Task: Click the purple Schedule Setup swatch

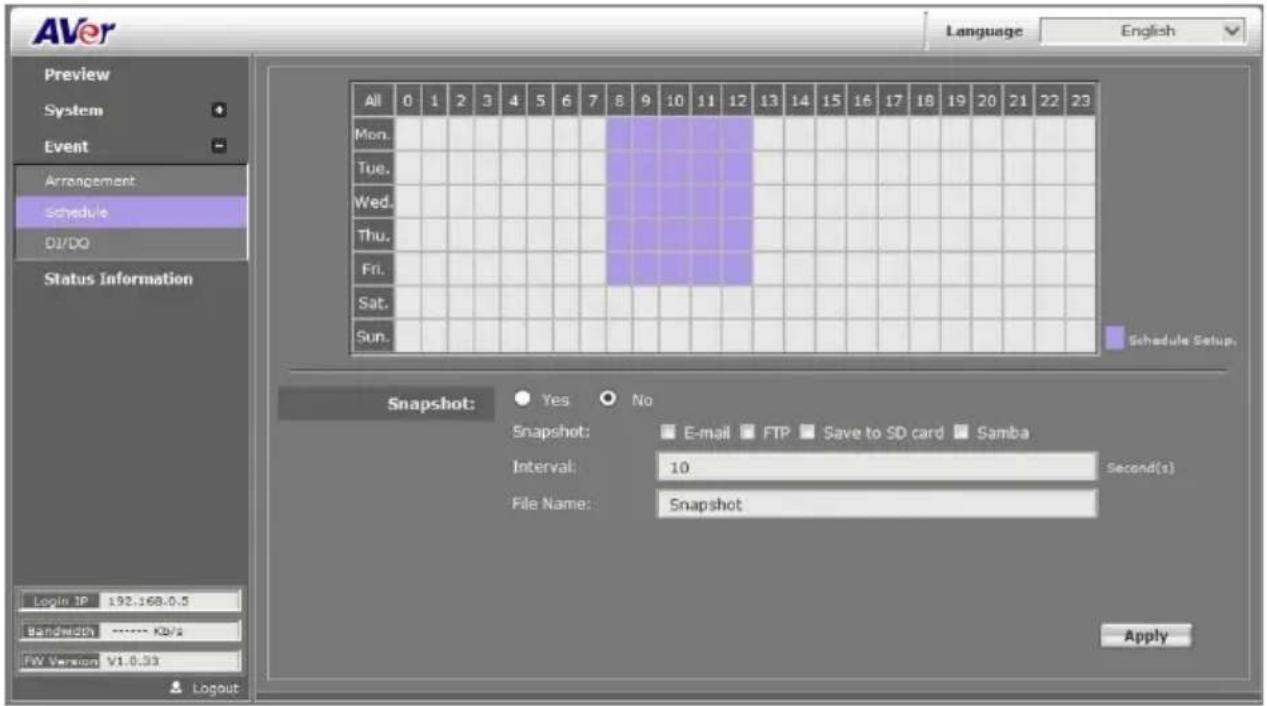Action: (x=1115, y=339)
